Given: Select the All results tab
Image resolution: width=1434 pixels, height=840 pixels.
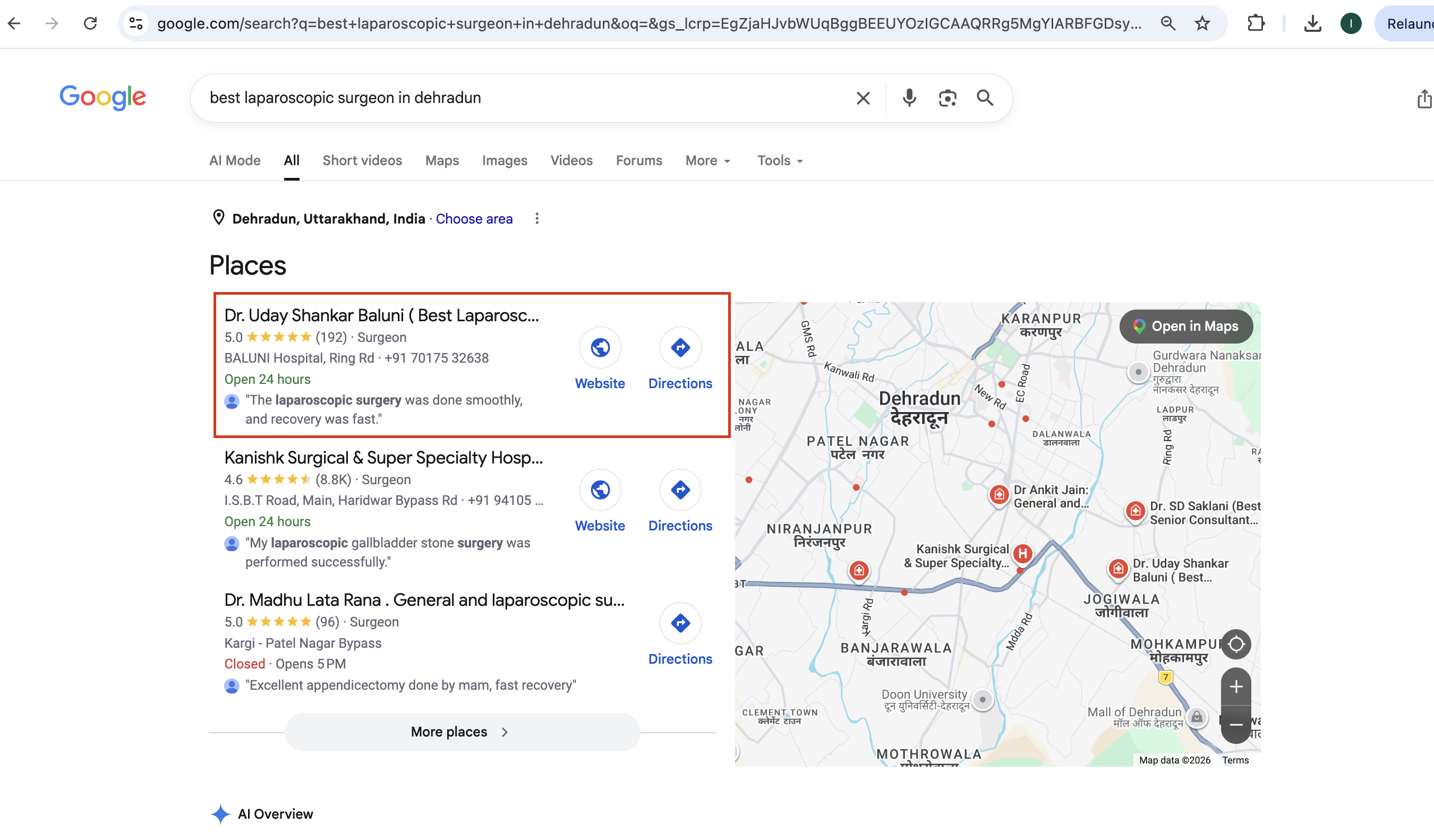Looking at the screenshot, I should pos(292,160).
